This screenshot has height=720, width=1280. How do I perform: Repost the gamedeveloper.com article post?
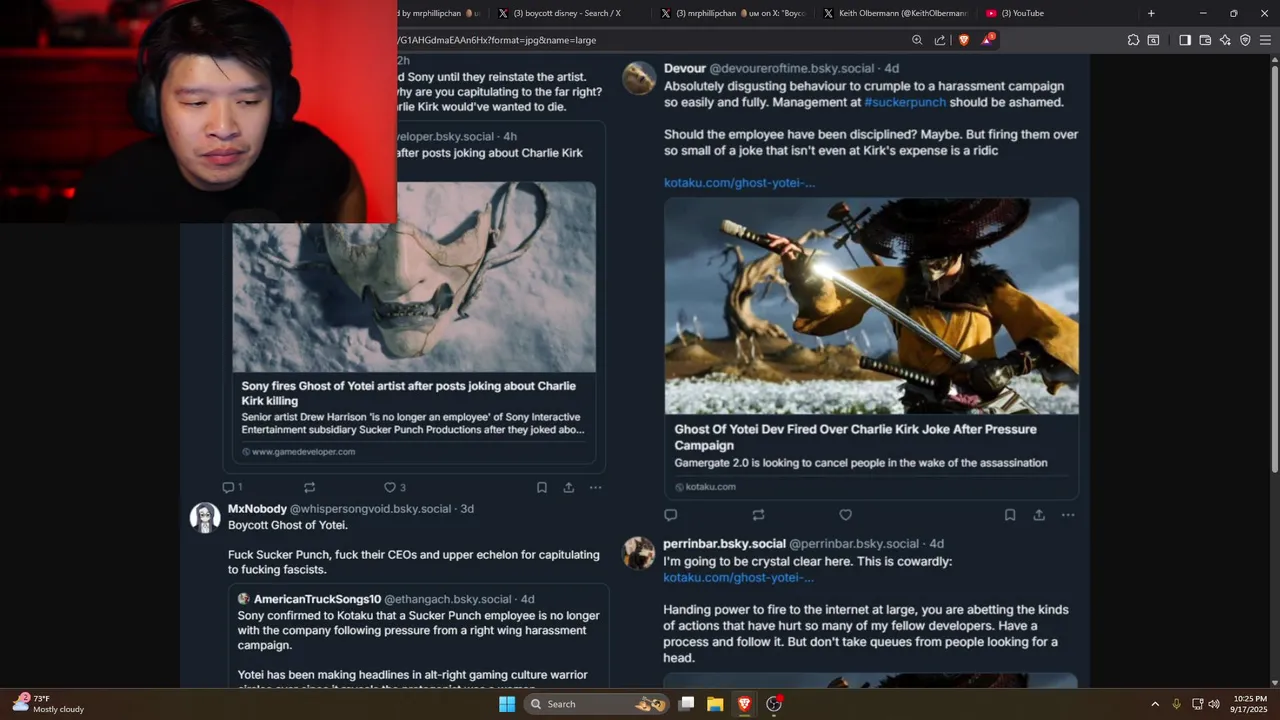pyautogui.click(x=310, y=487)
